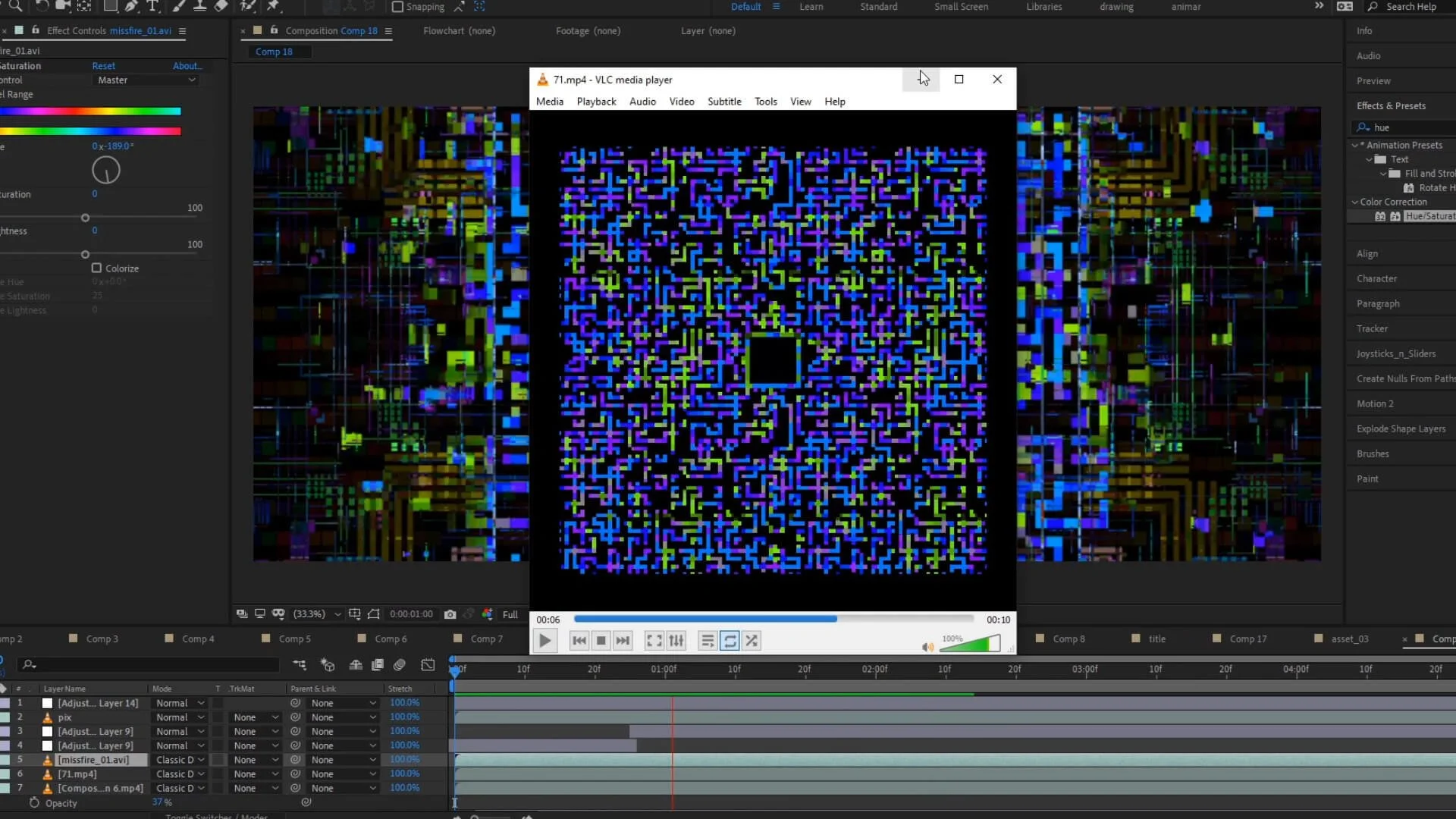
Task: Open VLC Subtitle menu
Action: (x=723, y=102)
